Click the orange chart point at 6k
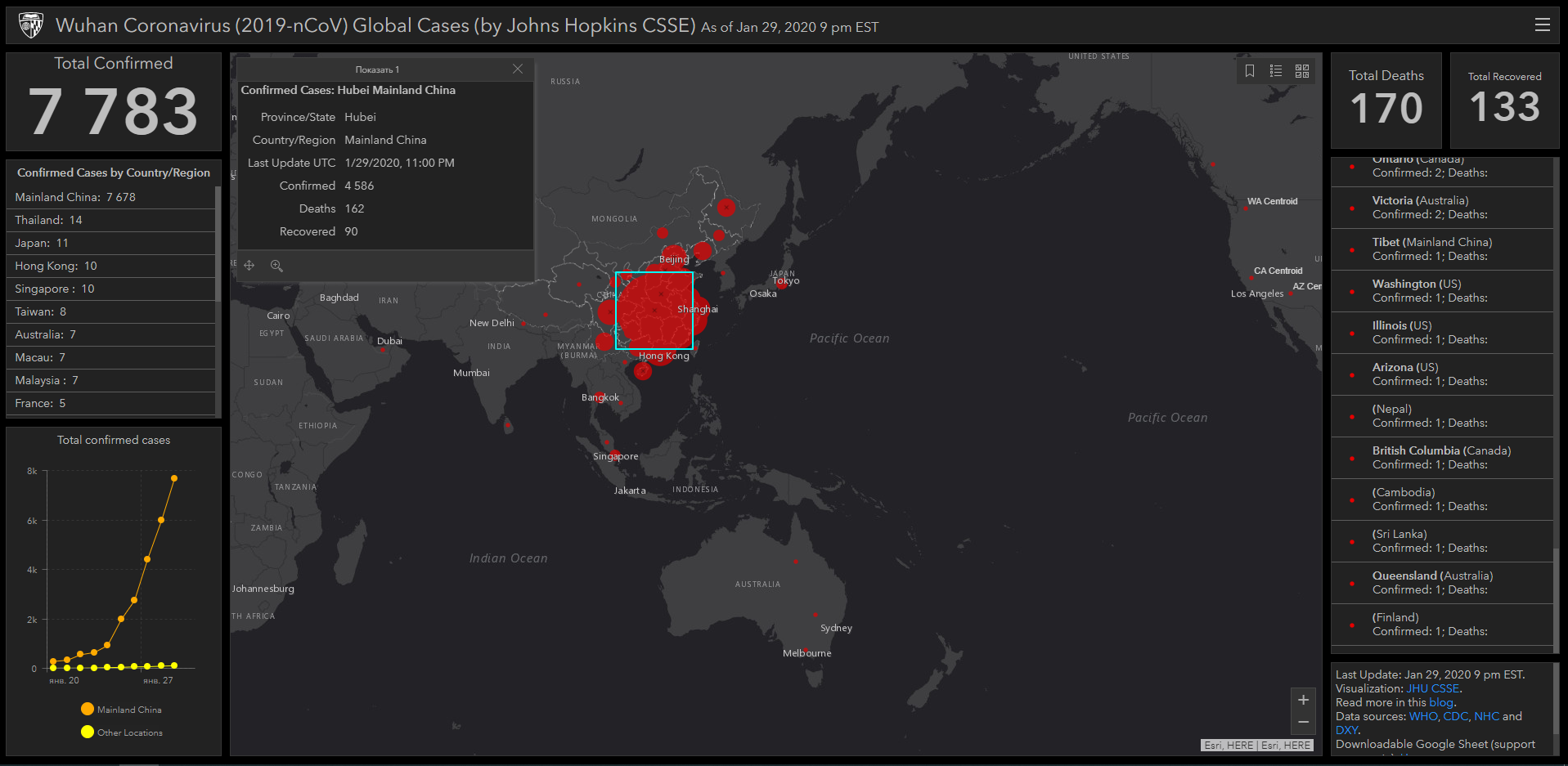The height and width of the screenshot is (766, 1568). pyautogui.click(x=161, y=520)
